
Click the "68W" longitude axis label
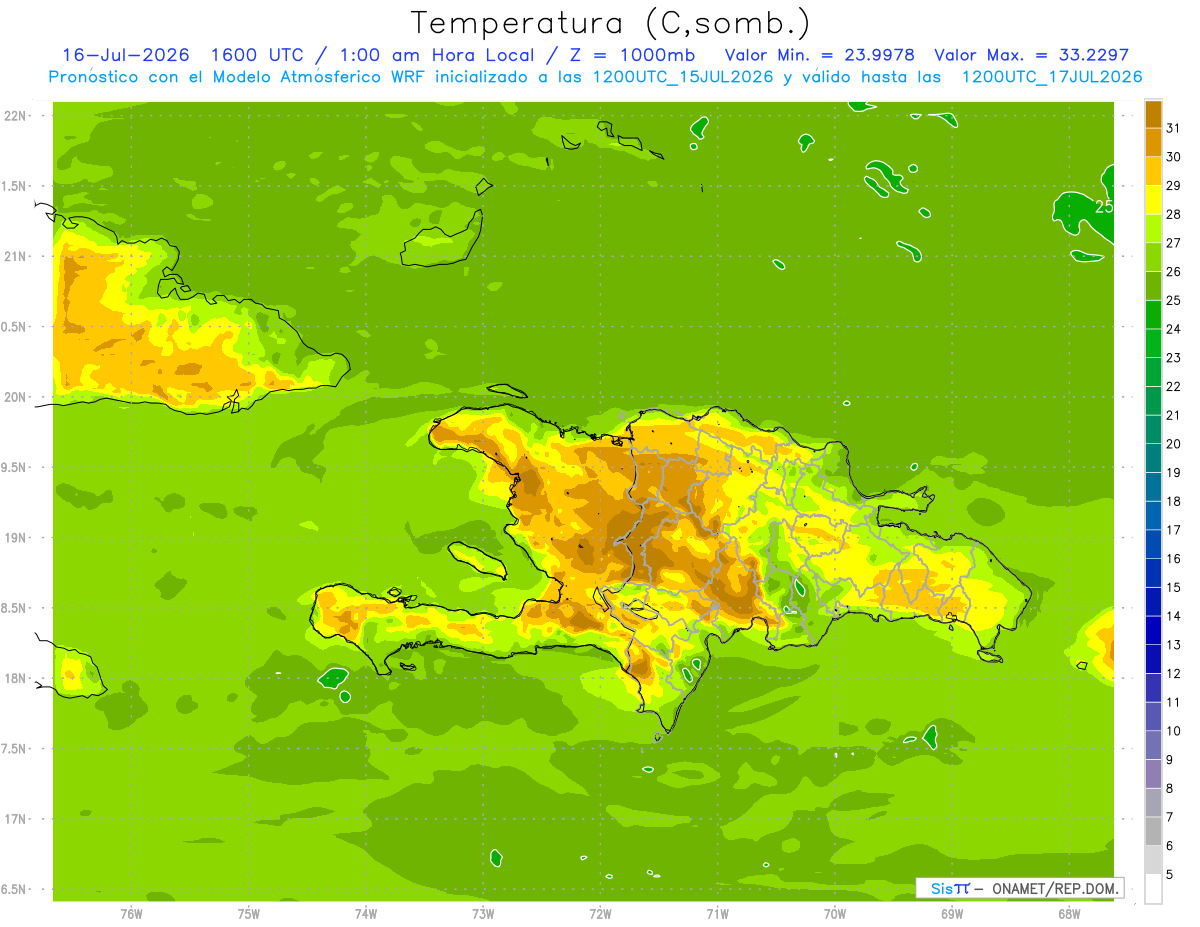(x=1069, y=914)
